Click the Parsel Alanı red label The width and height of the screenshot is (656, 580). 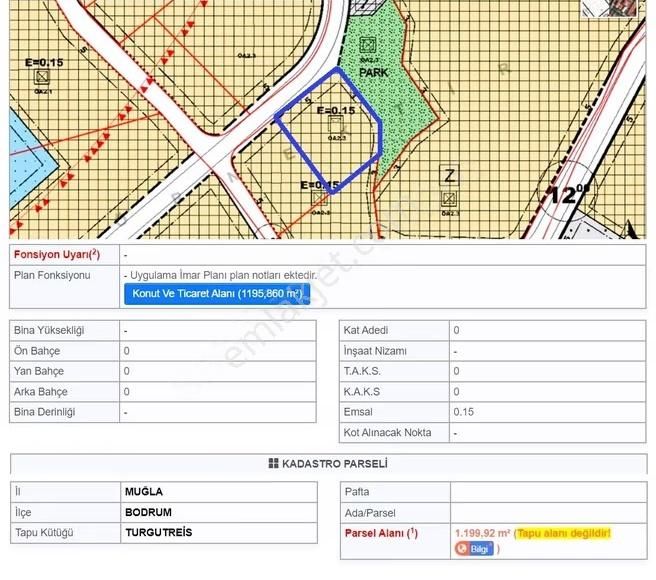pos(381,533)
